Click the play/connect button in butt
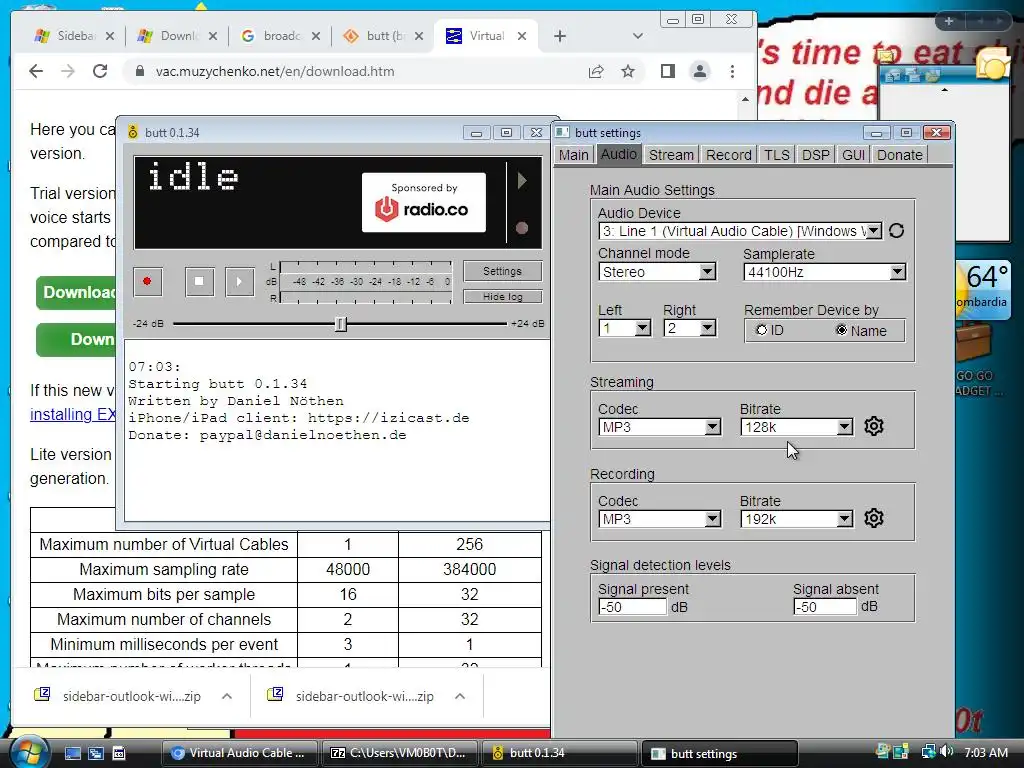1024x768 pixels. pyautogui.click(x=240, y=281)
